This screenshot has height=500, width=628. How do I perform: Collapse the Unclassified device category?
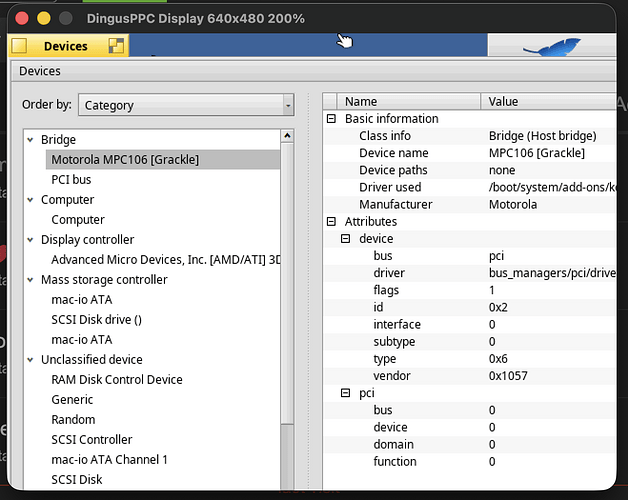tap(30, 360)
